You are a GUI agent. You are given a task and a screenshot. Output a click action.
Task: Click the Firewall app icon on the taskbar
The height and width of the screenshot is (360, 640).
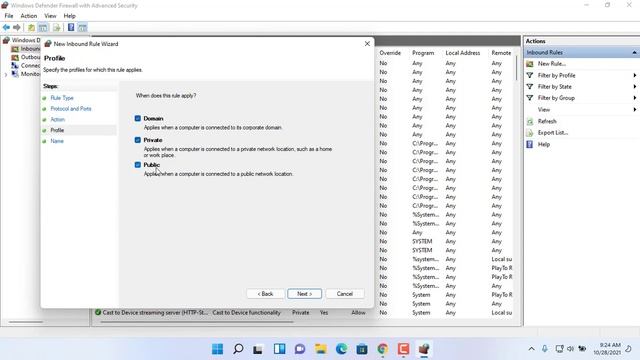coord(424,349)
